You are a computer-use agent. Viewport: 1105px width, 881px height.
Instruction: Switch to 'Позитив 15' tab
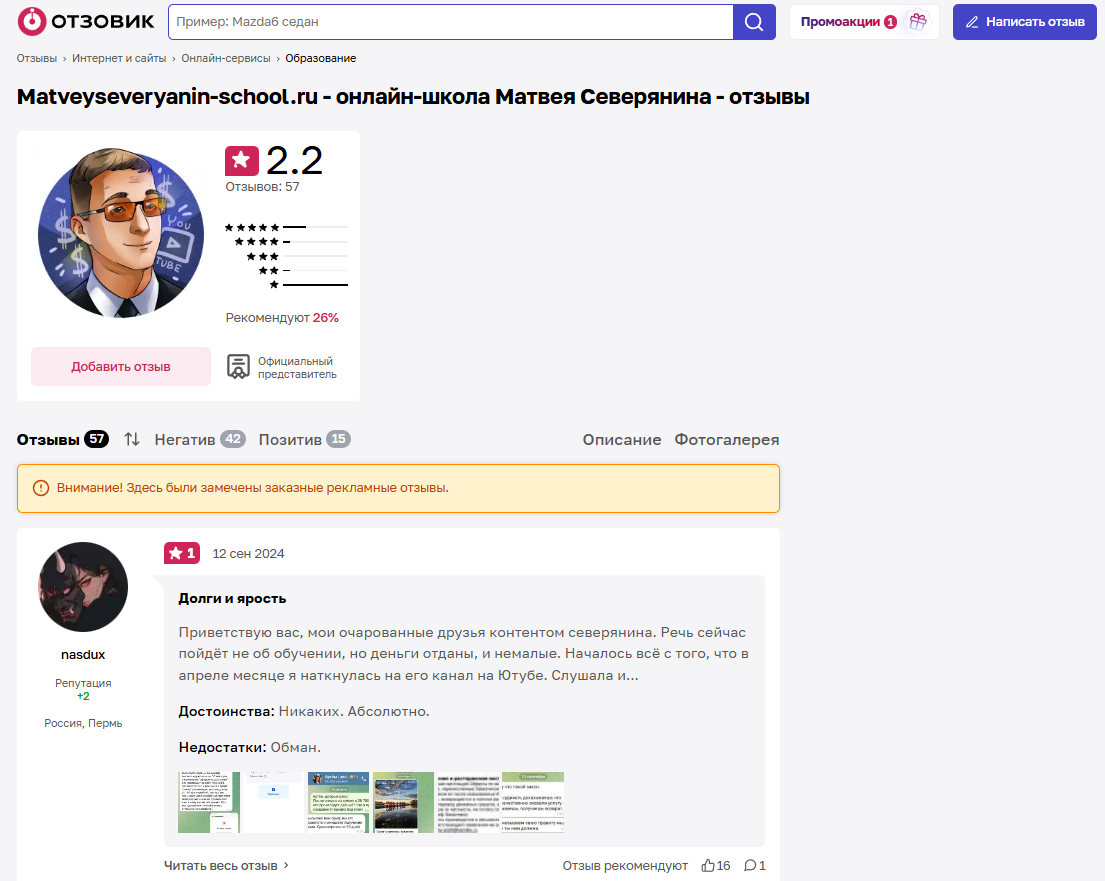coord(304,439)
